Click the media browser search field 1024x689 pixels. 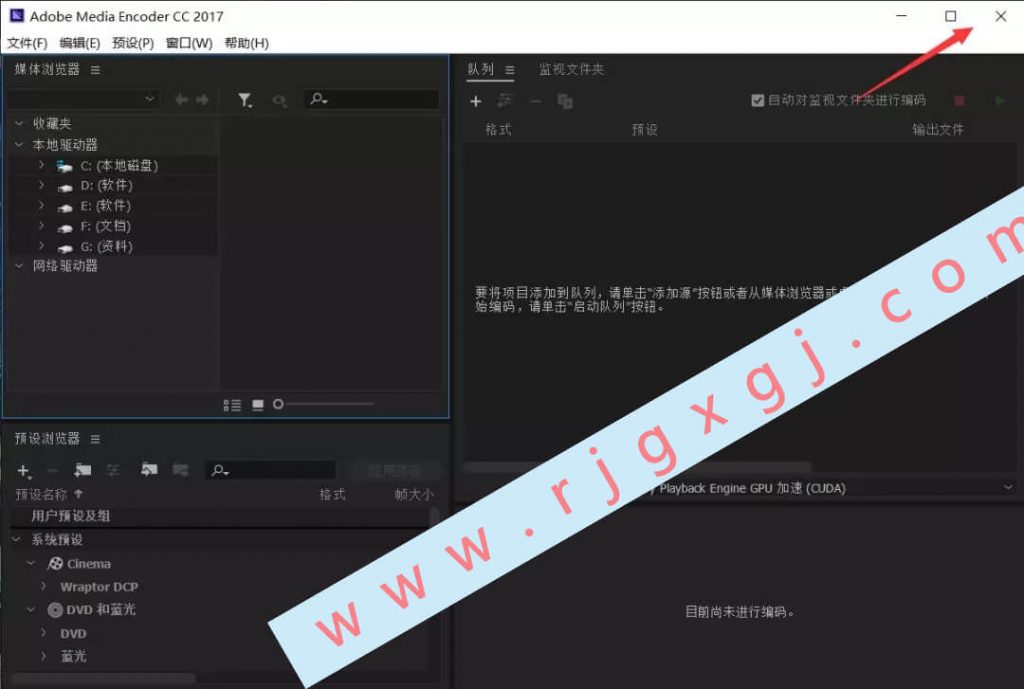click(372, 99)
